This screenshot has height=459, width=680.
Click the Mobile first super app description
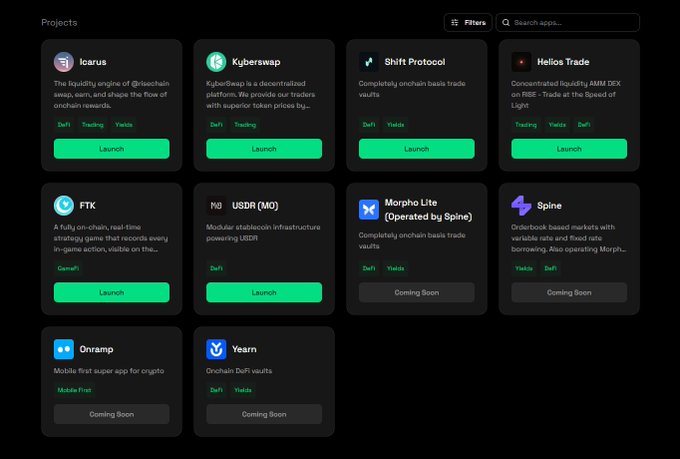point(109,371)
